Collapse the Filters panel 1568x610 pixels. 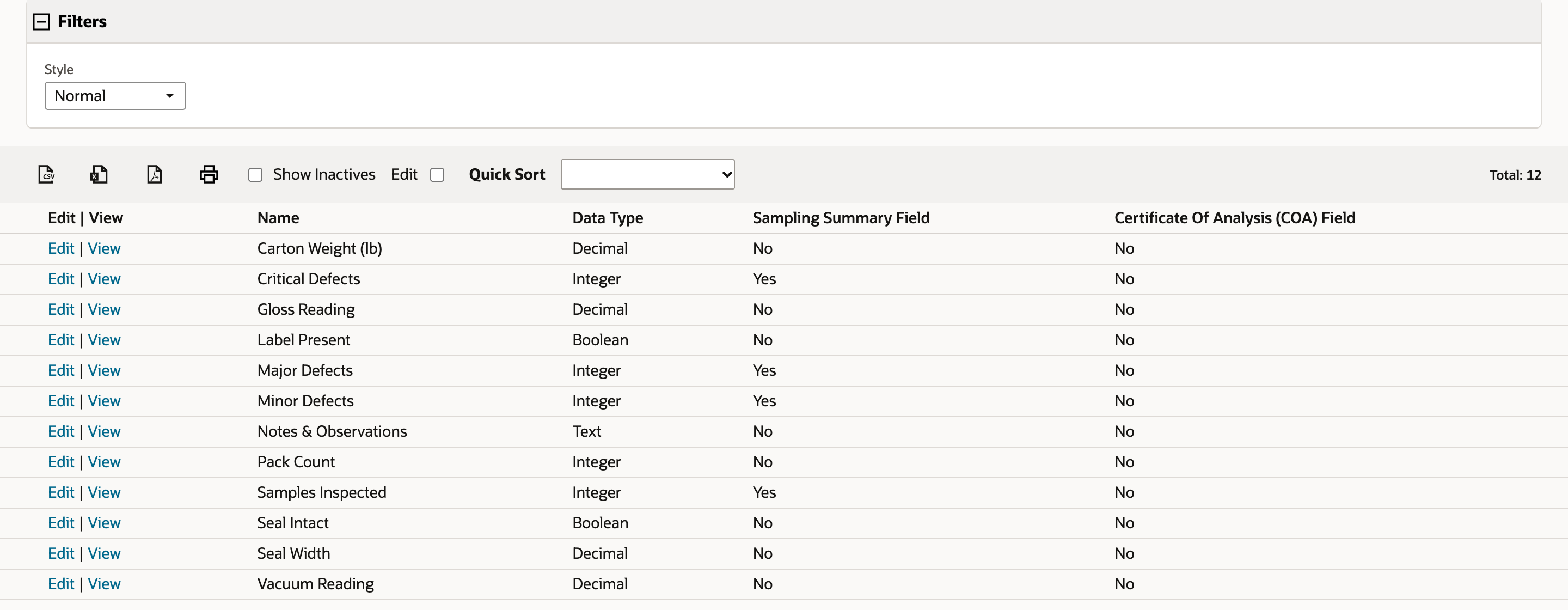tap(41, 22)
